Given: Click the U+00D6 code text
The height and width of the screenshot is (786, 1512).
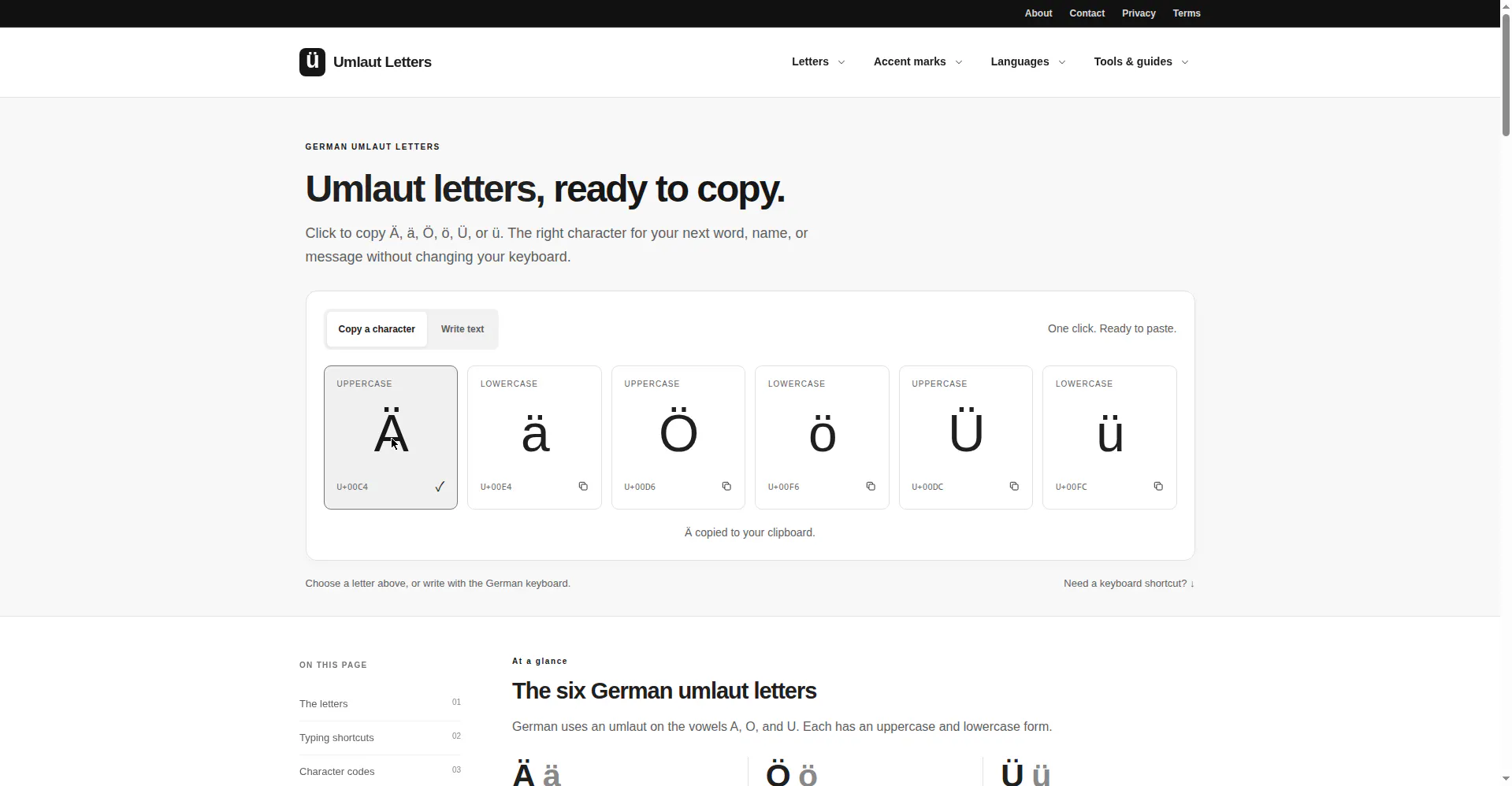Looking at the screenshot, I should point(640,488).
